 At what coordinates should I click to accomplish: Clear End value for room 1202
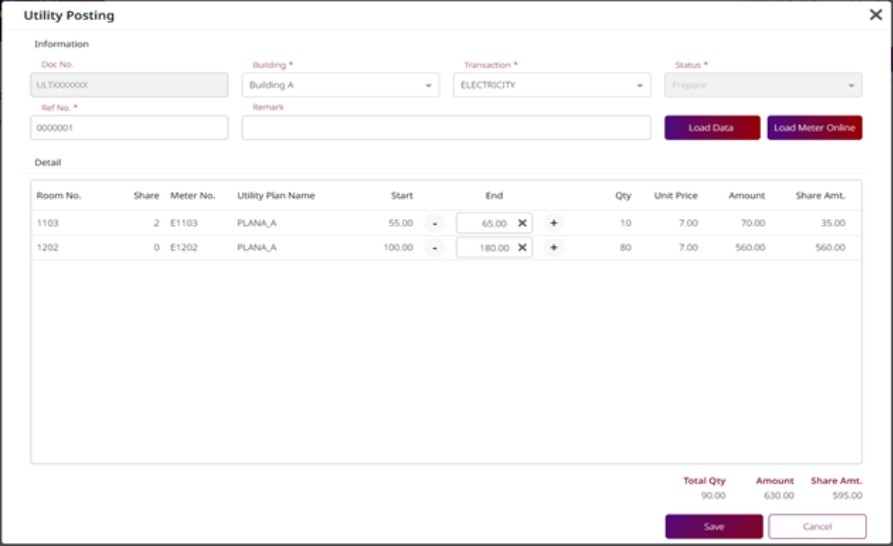pos(522,248)
